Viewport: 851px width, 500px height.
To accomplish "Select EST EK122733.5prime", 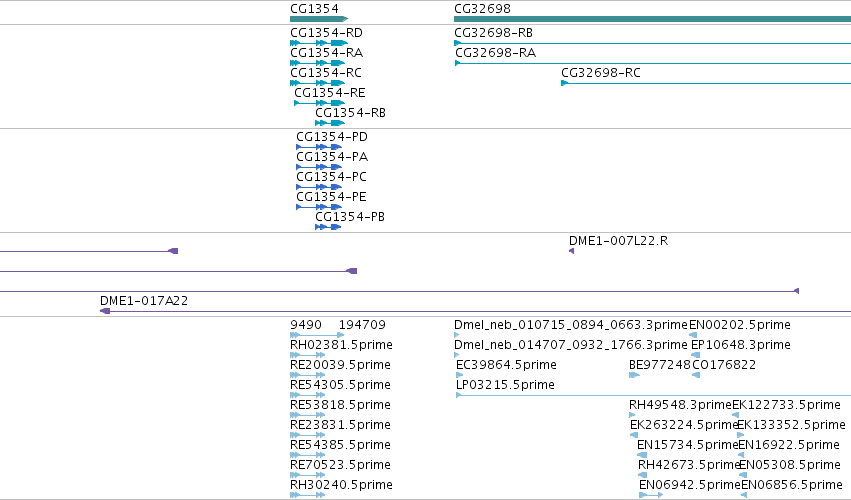I will pyautogui.click(x=786, y=405).
